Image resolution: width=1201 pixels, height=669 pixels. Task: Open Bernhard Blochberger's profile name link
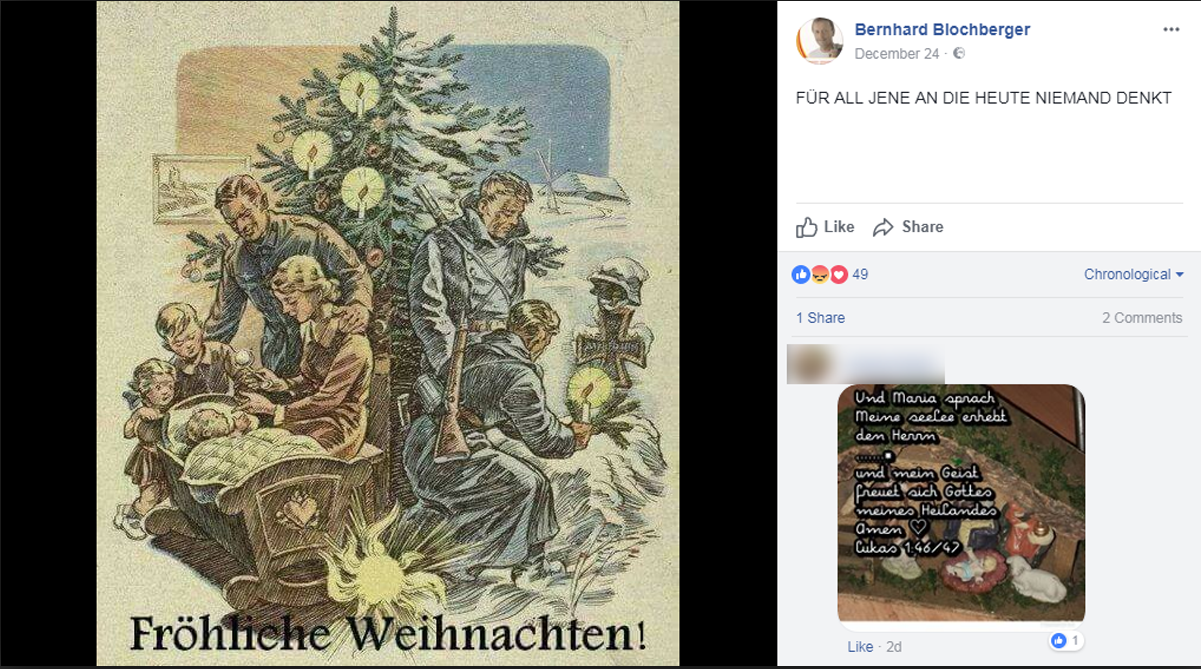(942, 29)
